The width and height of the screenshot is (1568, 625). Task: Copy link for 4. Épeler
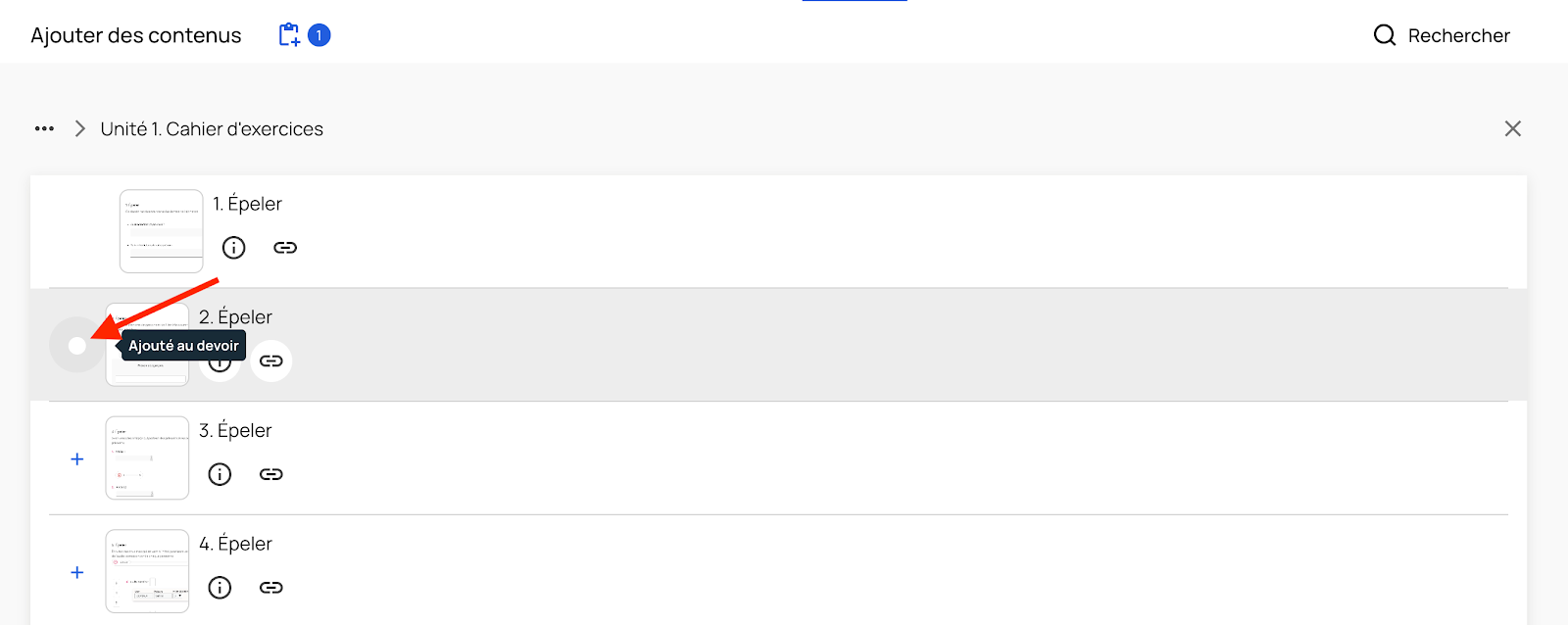tap(271, 588)
